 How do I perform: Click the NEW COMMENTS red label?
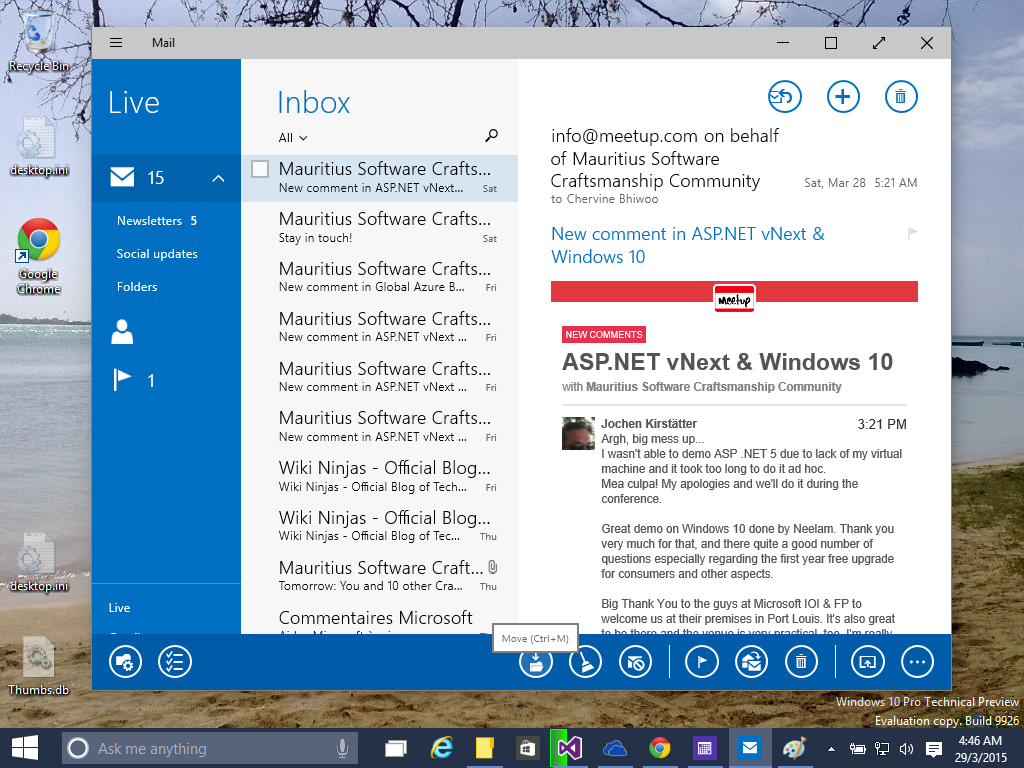coord(603,334)
